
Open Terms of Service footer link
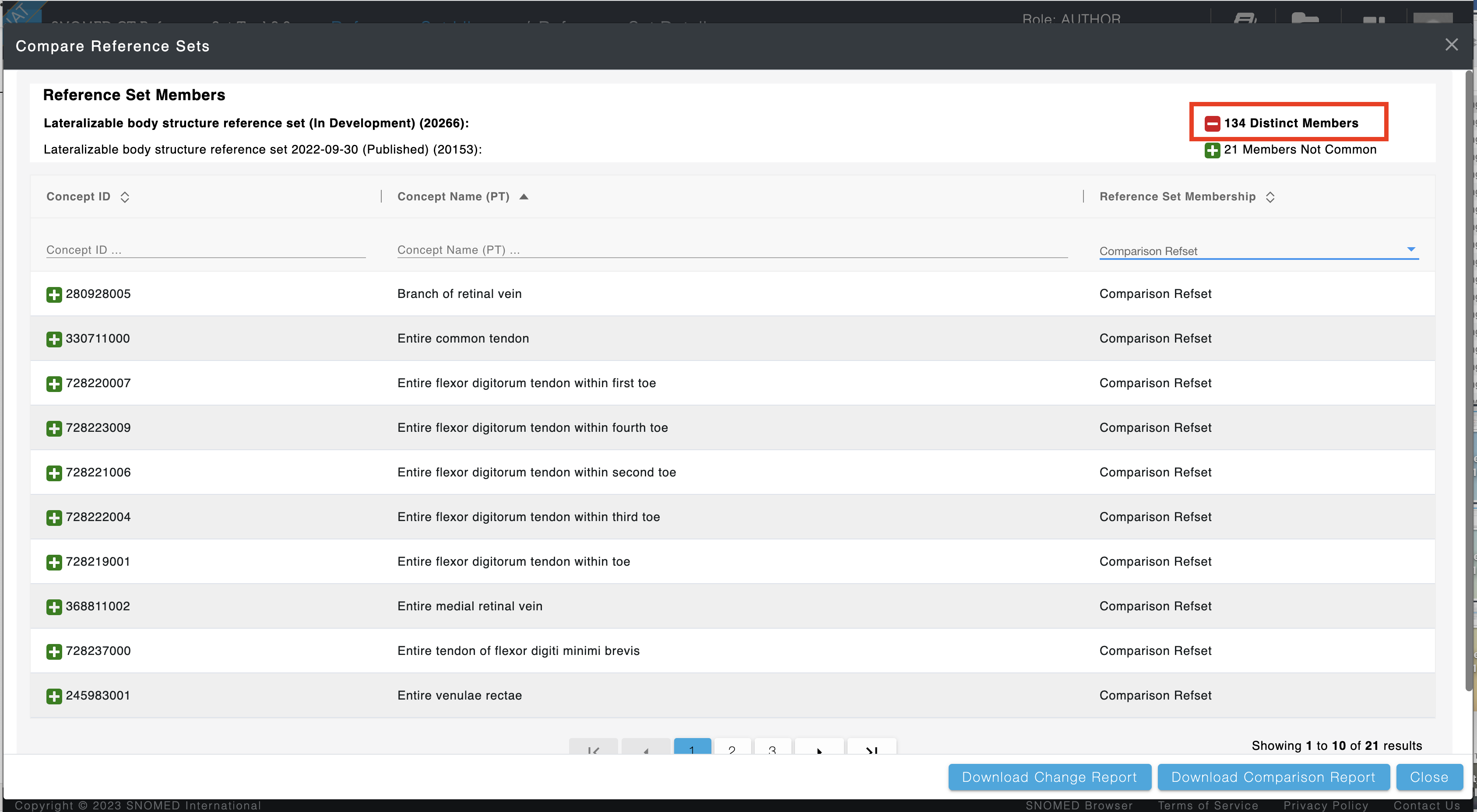coord(1208,806)
